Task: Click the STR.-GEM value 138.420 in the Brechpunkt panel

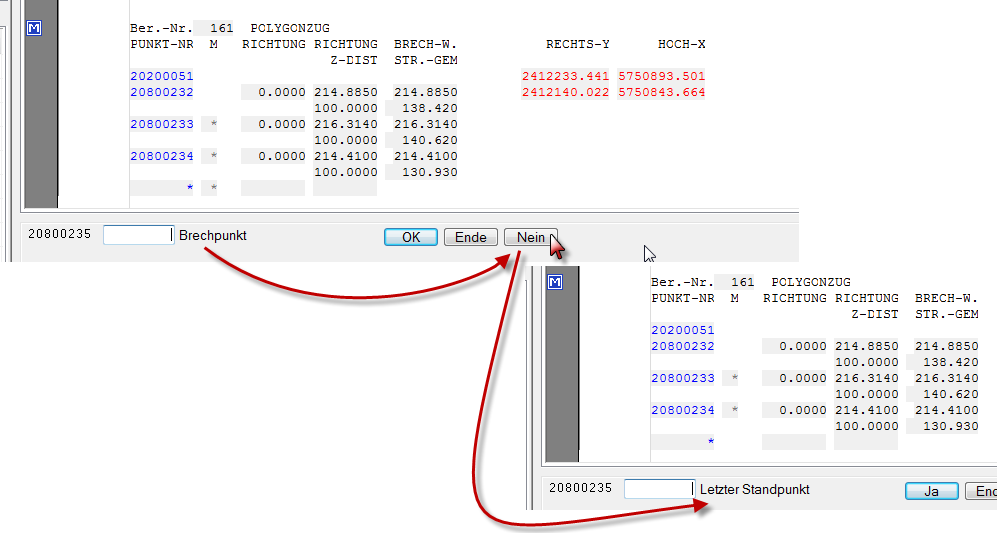Action: tap(429, 108)
